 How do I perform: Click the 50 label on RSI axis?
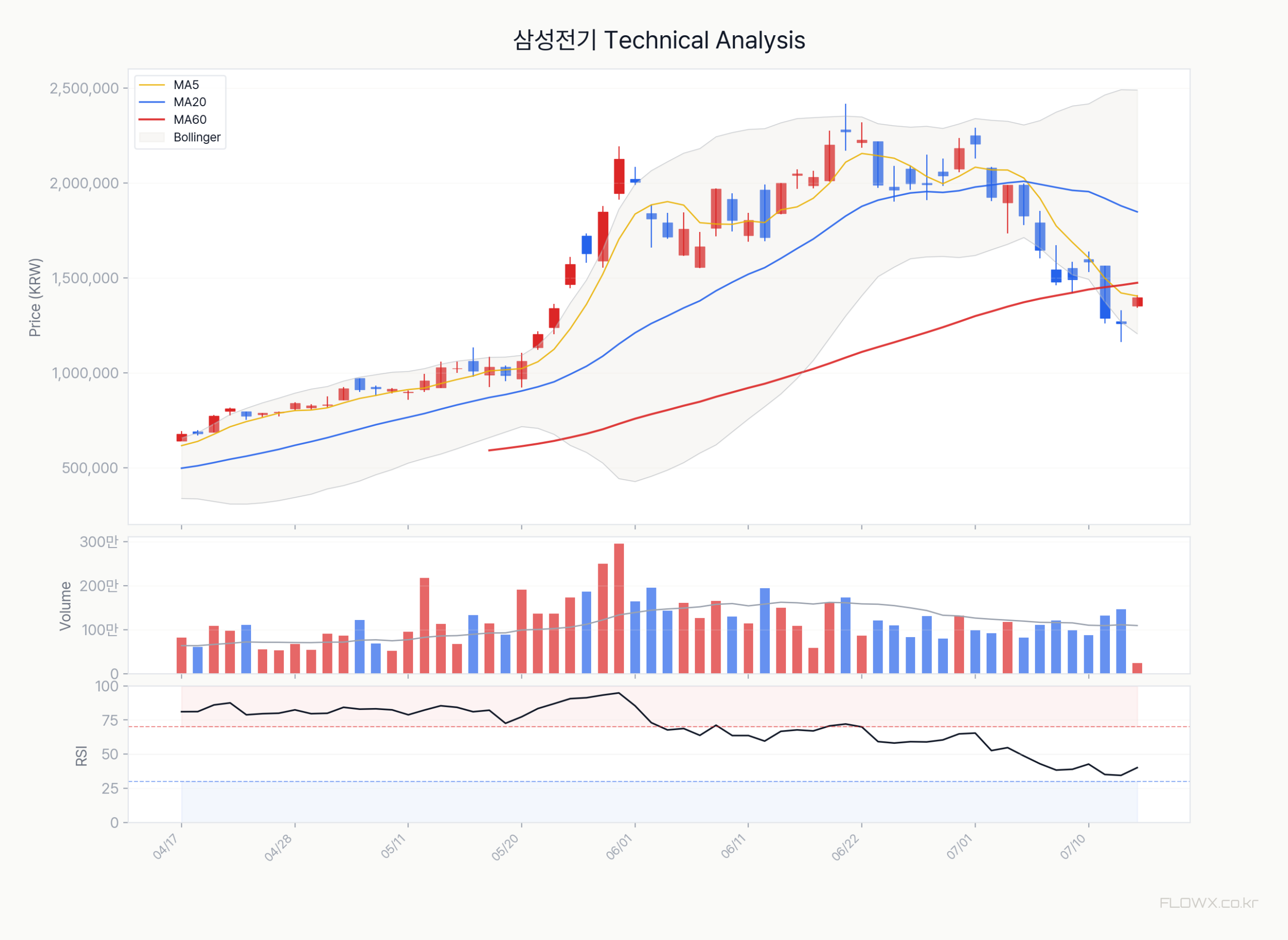pyautogui.click(x=110, y=754)
